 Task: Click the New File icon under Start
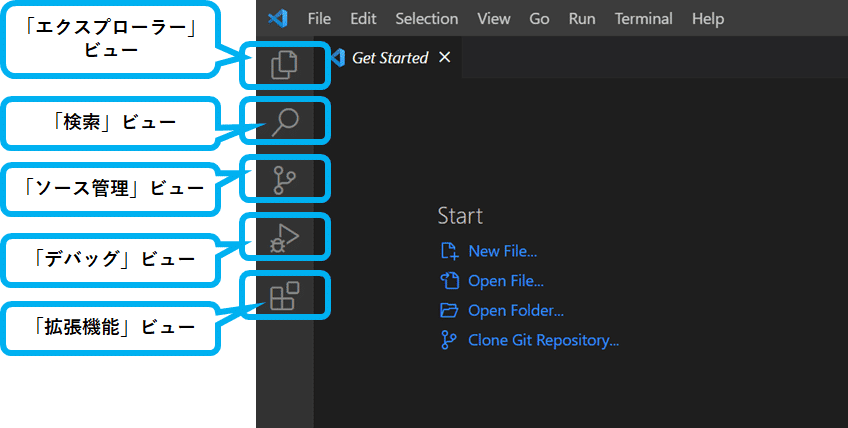point(449,251)
